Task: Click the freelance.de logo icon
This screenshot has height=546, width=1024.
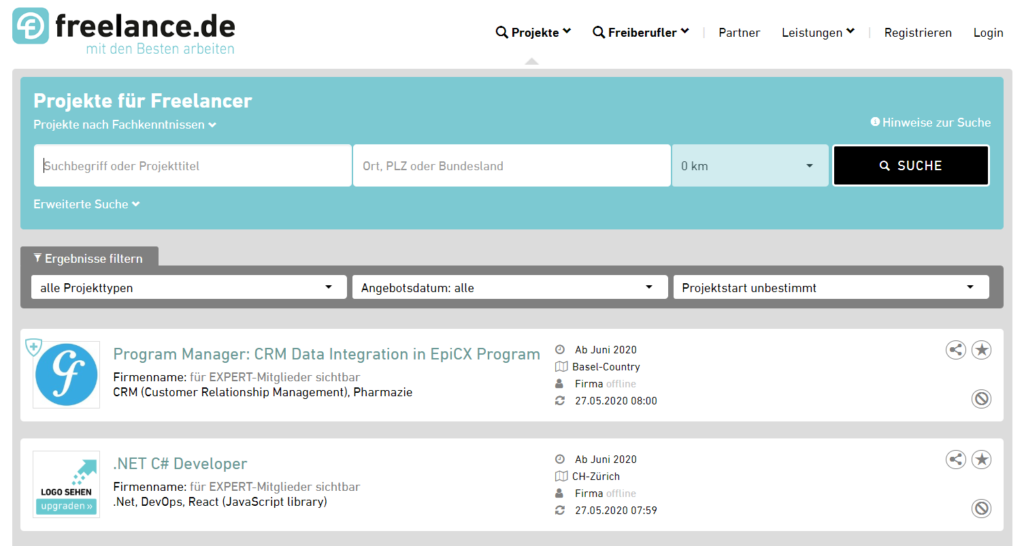Action: (x=30, y=26)
